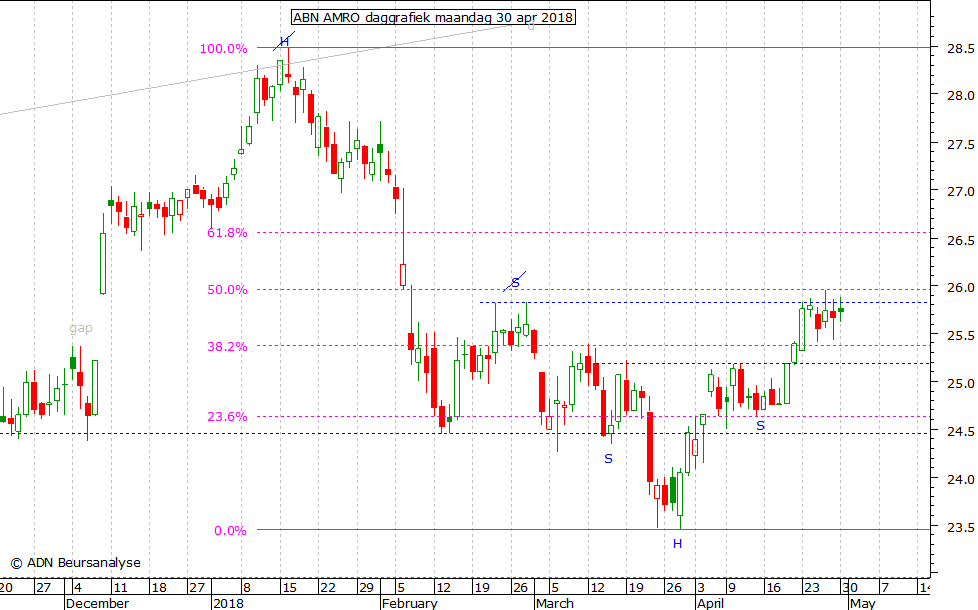Viewport: 978px width, 610px height.
Task: Click the date label '22' in January
Action: click(327, 587)
